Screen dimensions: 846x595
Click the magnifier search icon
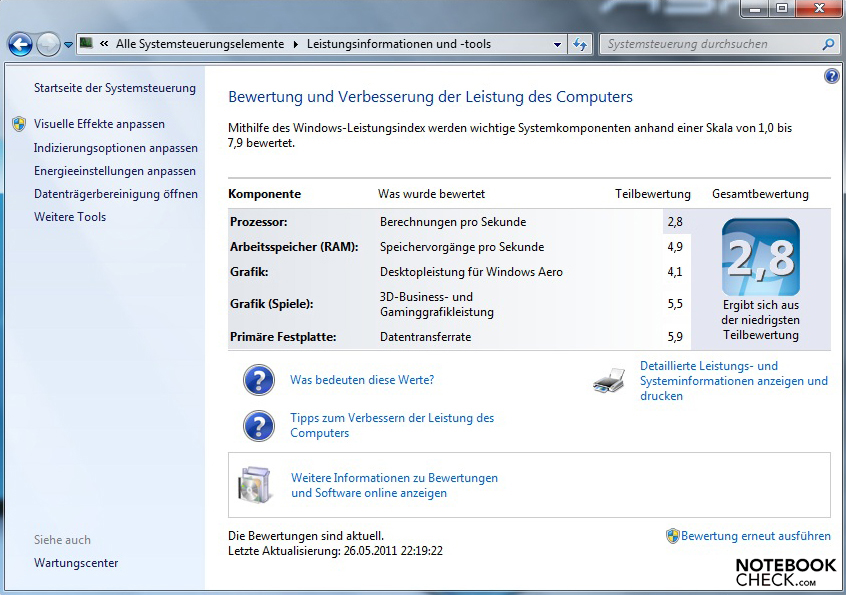828,44
